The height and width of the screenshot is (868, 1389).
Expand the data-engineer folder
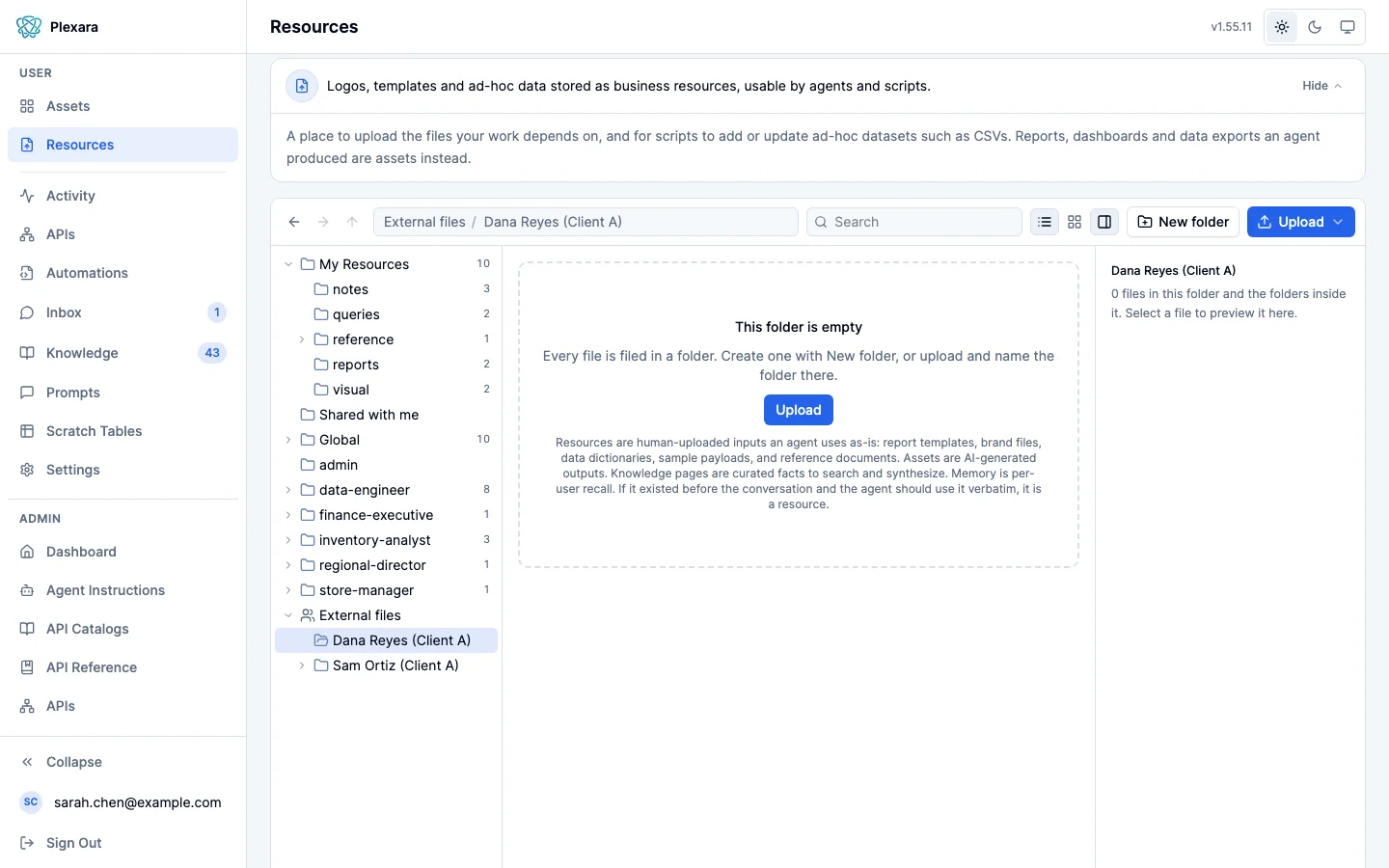coord(288,490)
